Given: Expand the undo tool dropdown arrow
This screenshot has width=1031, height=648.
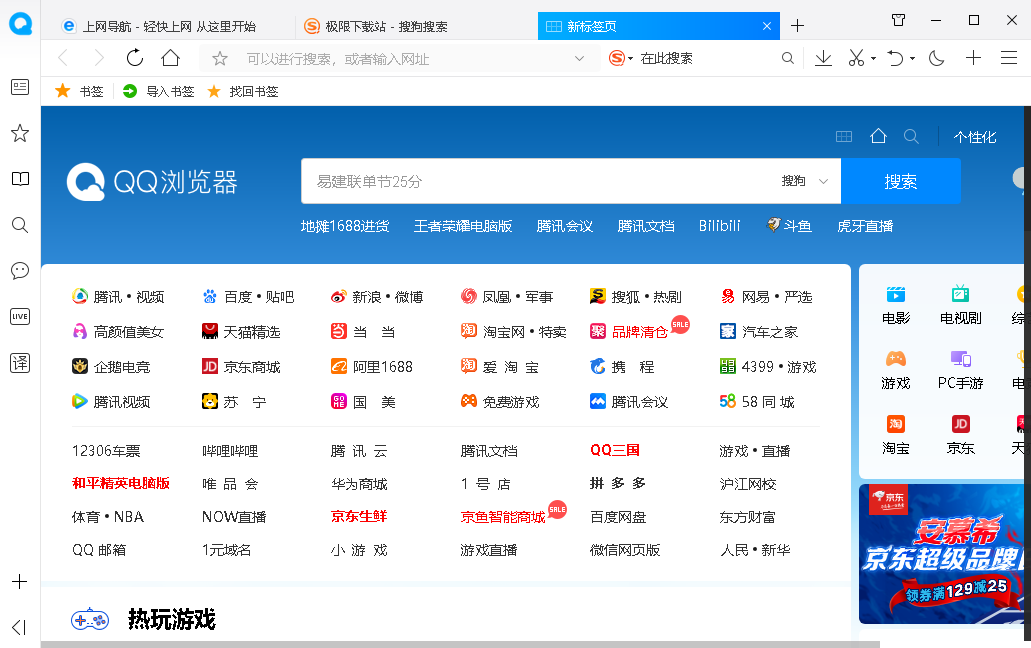Looking at the screenshot, I should (x=912, y=58).
